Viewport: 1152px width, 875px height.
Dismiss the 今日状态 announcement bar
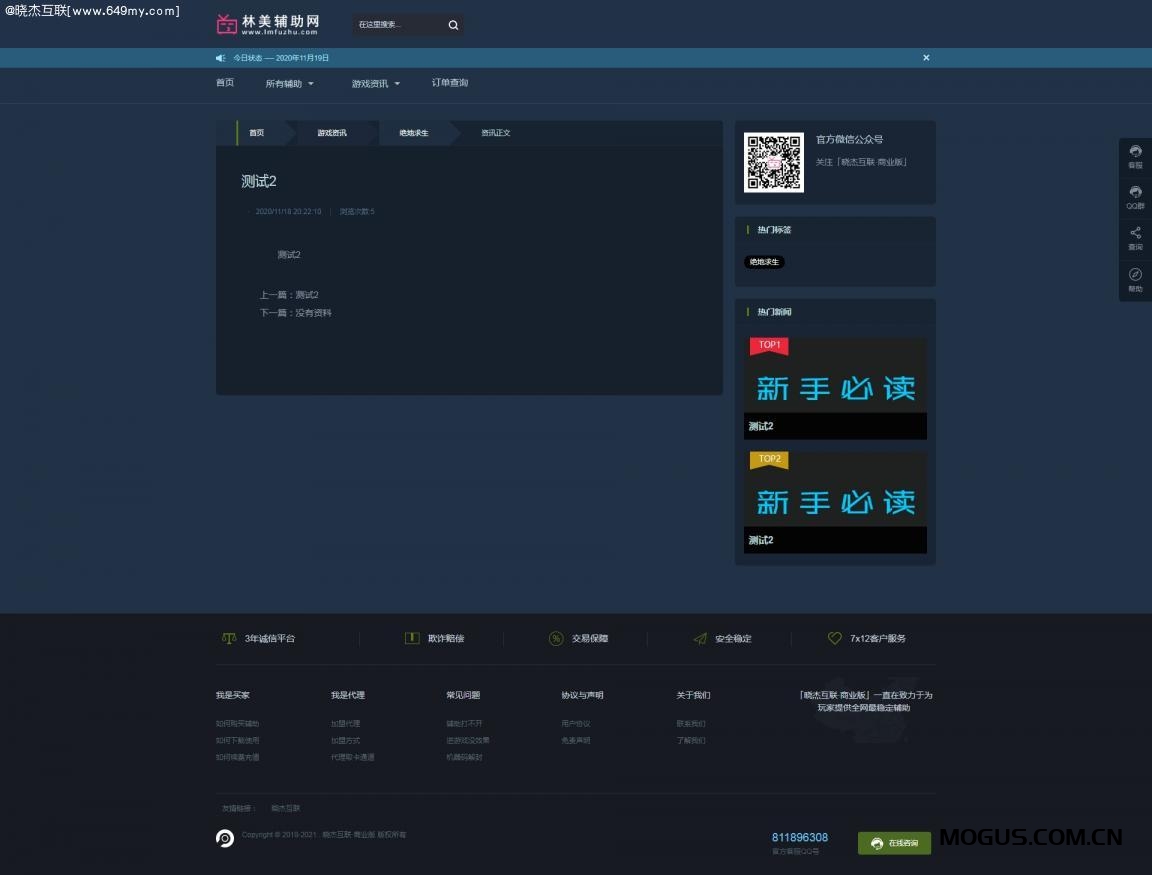coord(926,58)
